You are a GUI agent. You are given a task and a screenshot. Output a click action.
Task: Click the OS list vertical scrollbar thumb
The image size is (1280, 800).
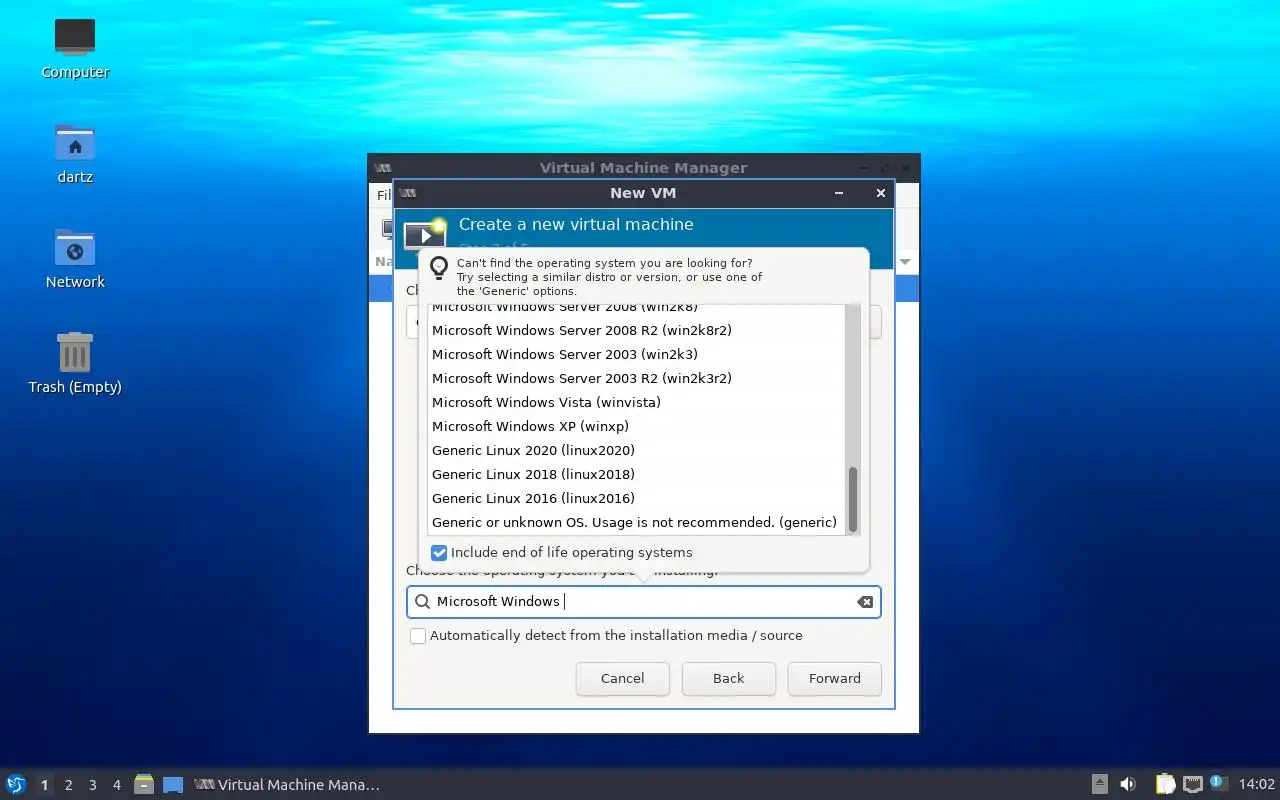click(853, 498)
